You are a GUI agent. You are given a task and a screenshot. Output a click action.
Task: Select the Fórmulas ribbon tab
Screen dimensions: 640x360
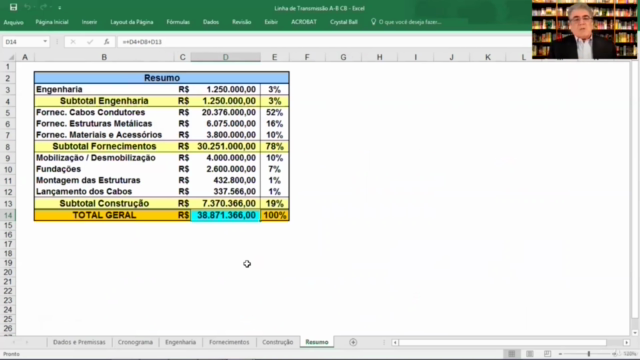click(178, 22)
